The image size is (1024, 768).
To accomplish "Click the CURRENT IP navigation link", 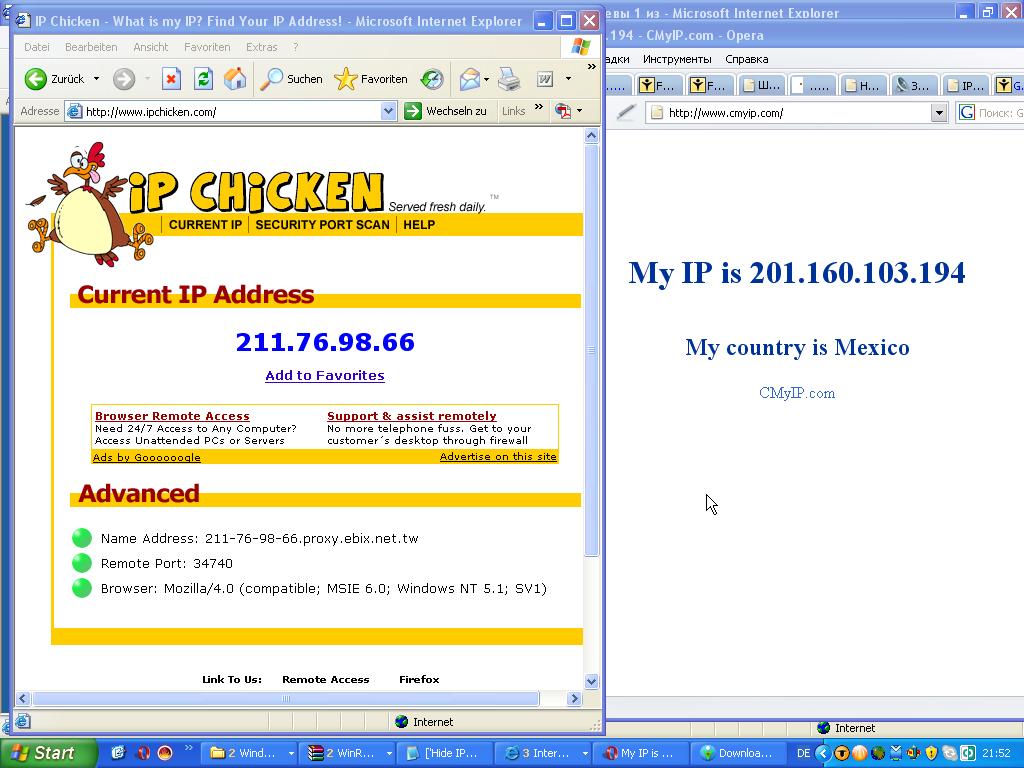I will [205, 225].
